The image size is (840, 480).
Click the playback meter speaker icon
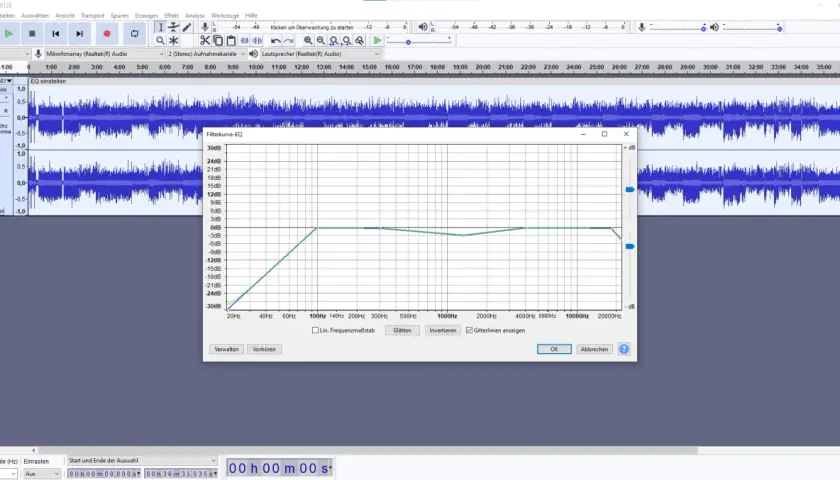[423, 27]
